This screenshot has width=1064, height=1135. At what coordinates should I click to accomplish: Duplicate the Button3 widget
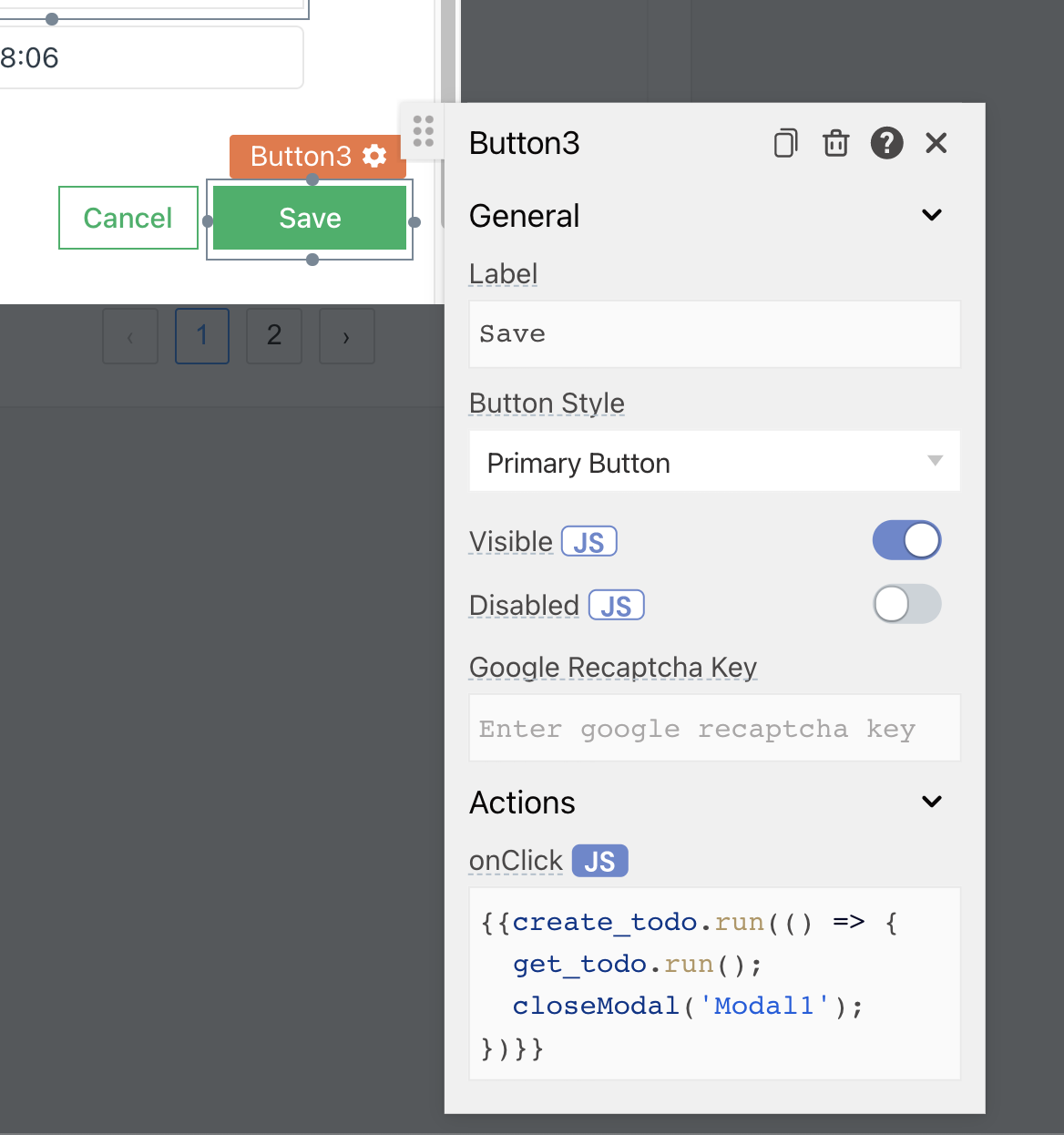click(x=784, y=143)
